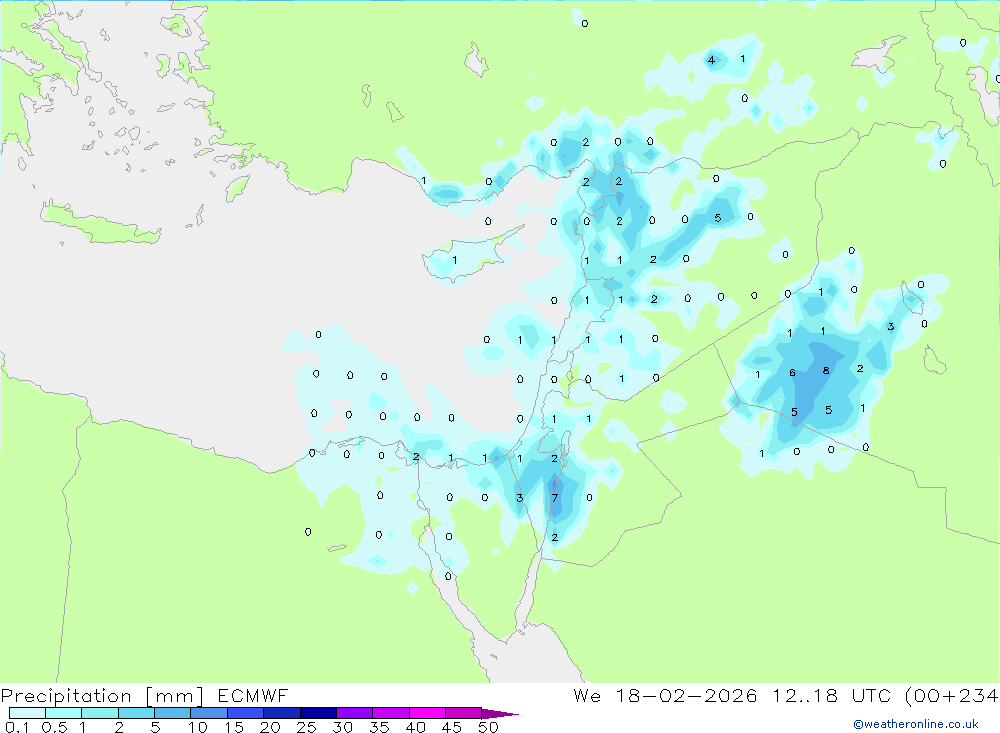The image size is (1000, 733).
Task: Click the '25' legend scale label
Action: coord(307,727)
